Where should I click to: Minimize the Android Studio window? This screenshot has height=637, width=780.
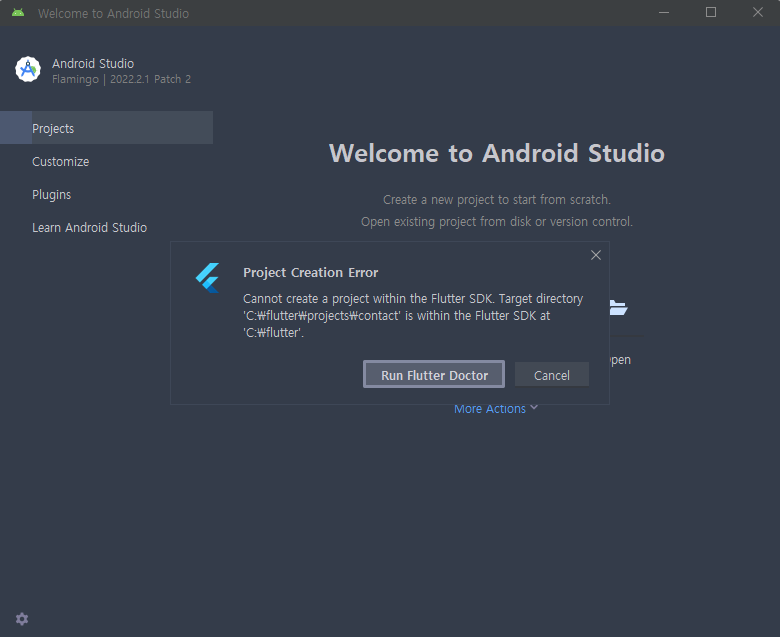tap(664, 12)
